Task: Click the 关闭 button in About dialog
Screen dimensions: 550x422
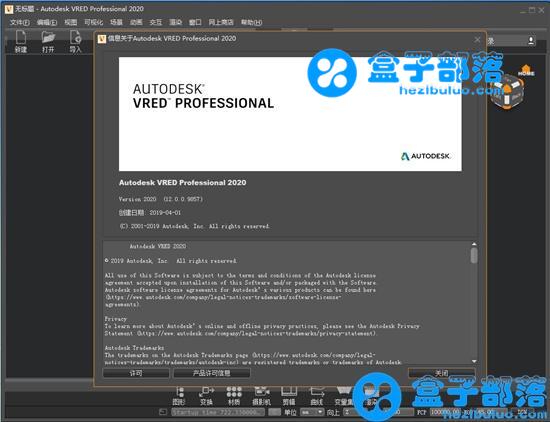Action: click(442, 373)
